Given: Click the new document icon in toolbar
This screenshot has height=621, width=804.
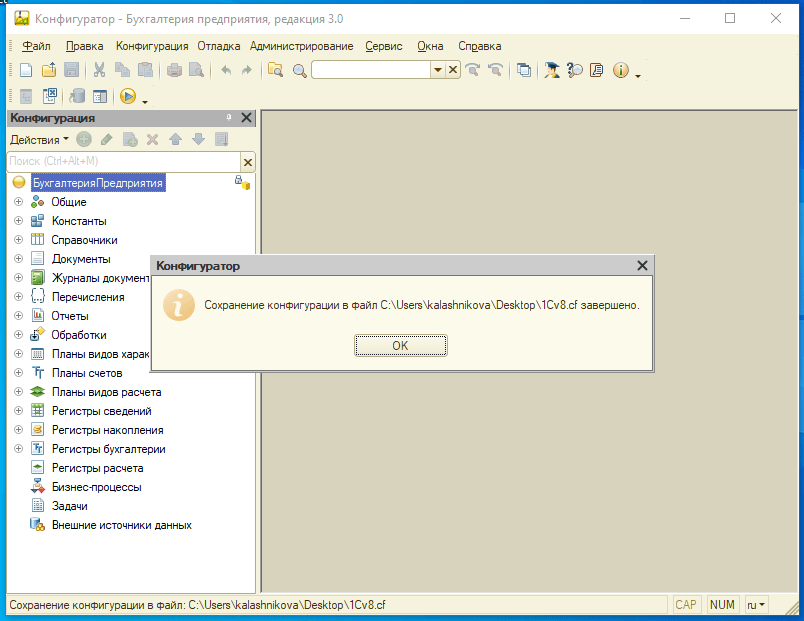Looking at the screenshot, I should click(x=26, y=70).
